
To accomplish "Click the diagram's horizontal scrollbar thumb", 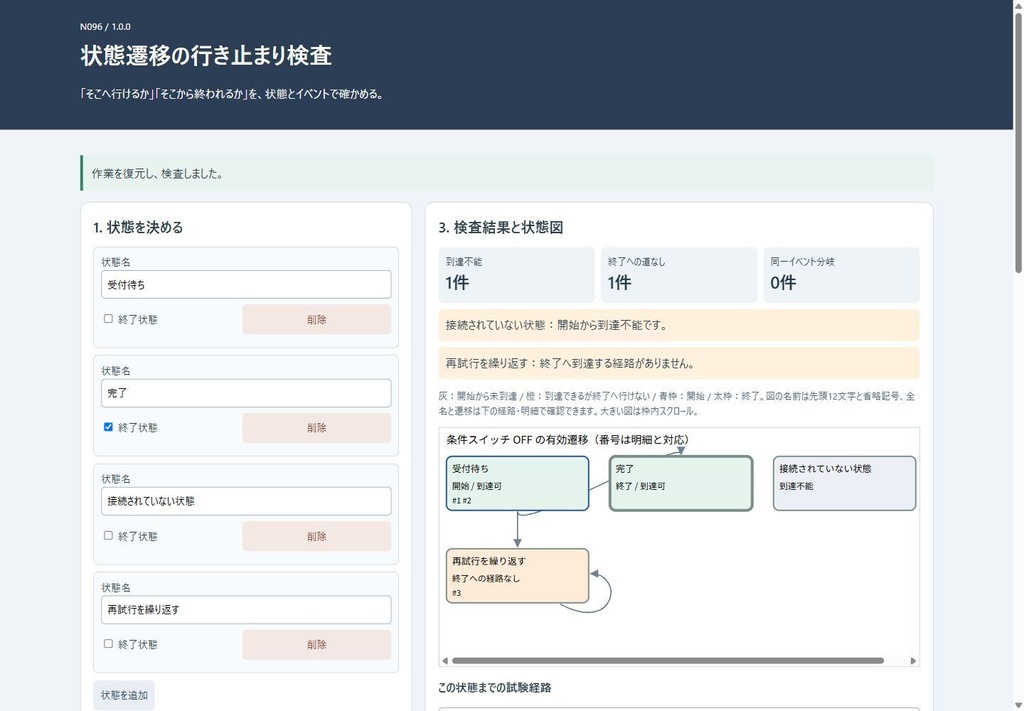I will click(667, 661).
